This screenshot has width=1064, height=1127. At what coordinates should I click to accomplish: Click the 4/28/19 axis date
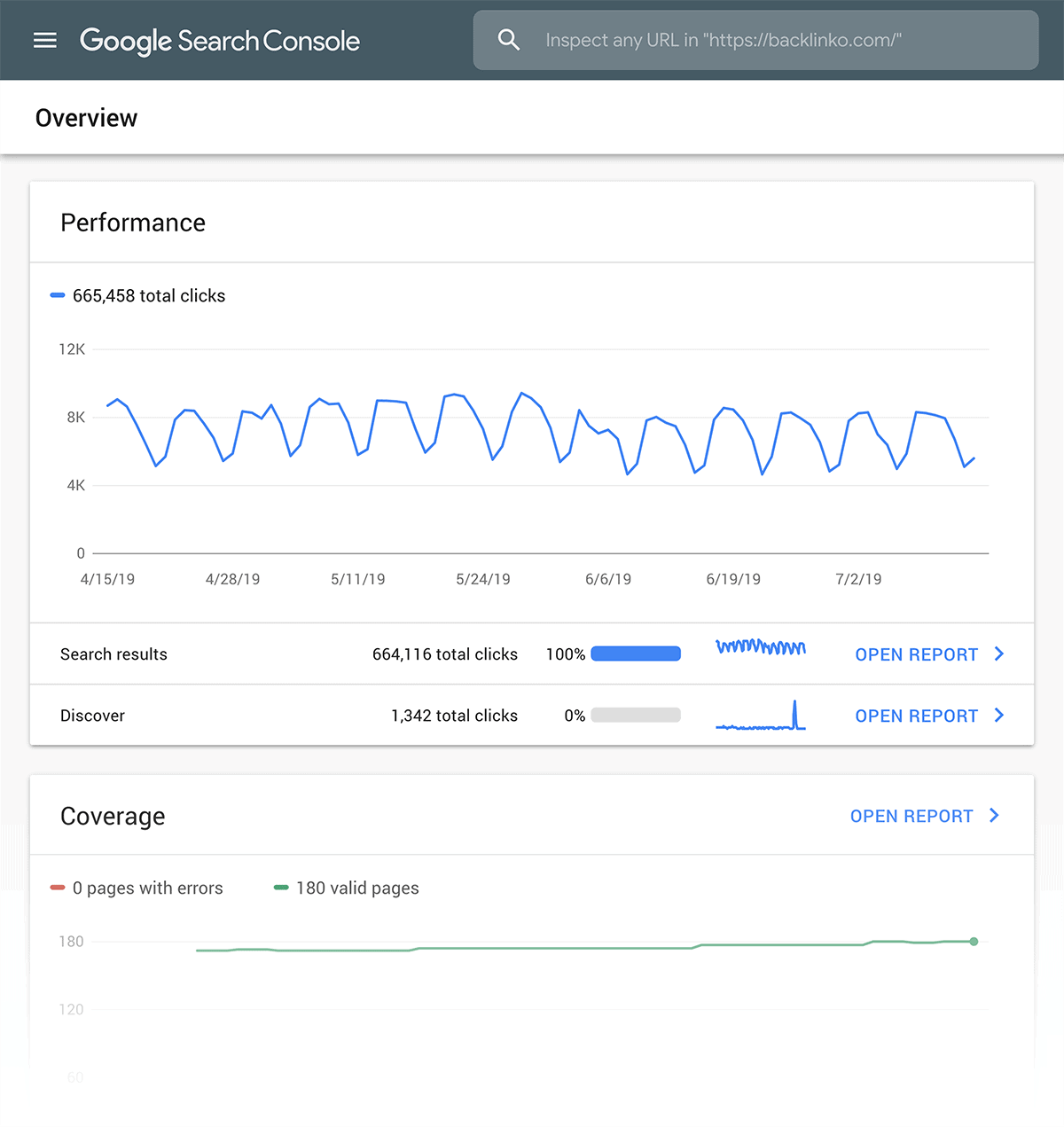click(232, 579)
